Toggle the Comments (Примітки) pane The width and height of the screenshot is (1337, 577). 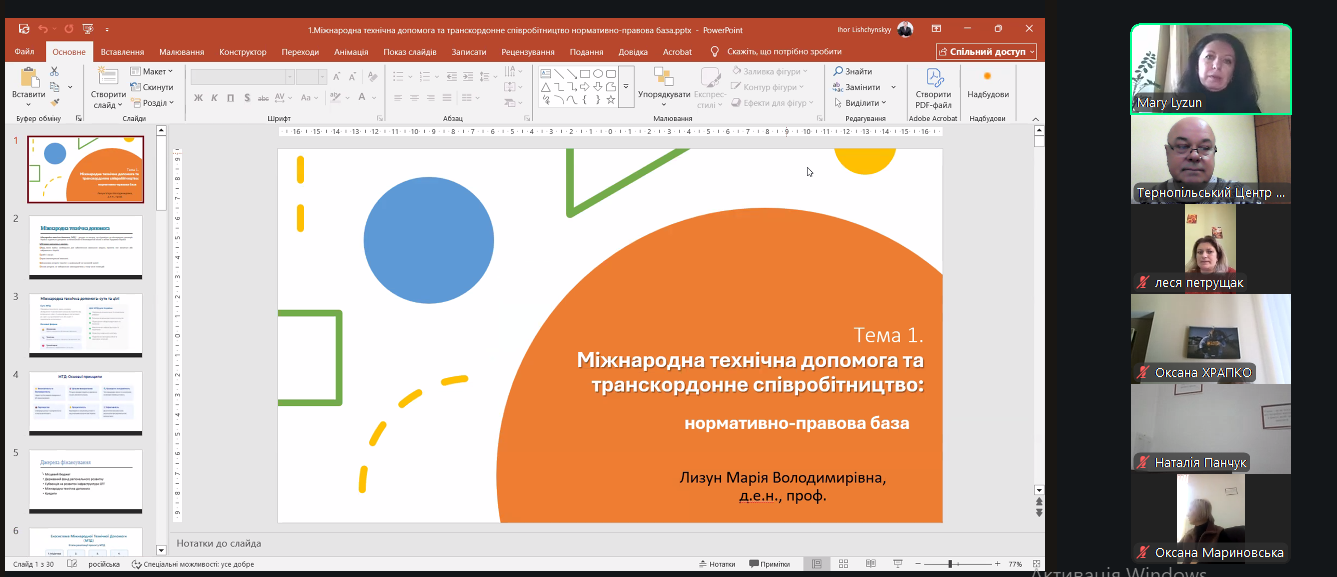tap(768, 564)
